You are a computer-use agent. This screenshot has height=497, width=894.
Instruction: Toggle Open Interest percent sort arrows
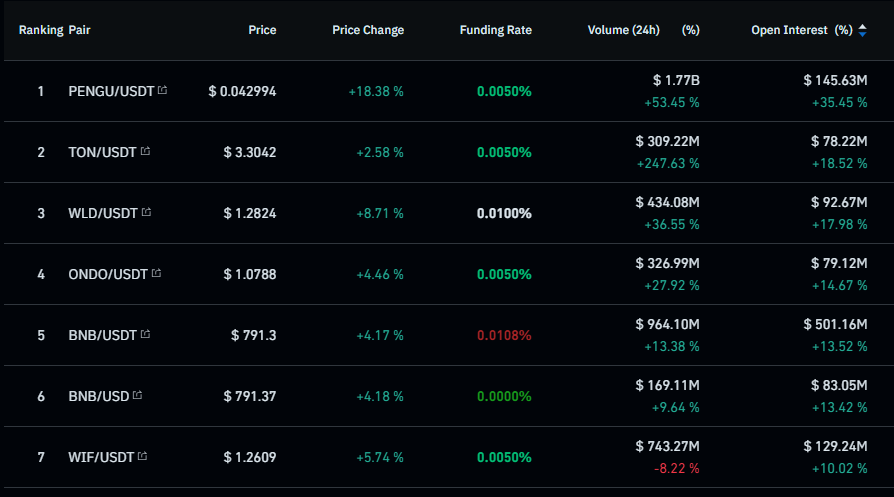(x=862, y=30)
